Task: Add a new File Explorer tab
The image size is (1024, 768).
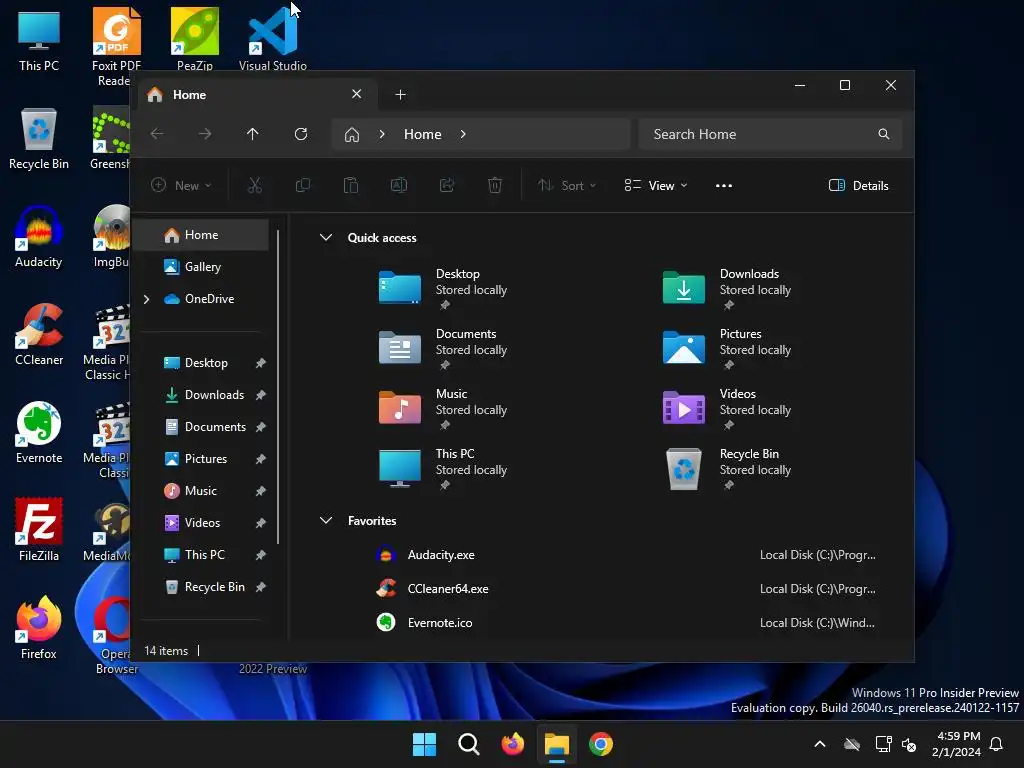Action: click(x=400, y=95)
